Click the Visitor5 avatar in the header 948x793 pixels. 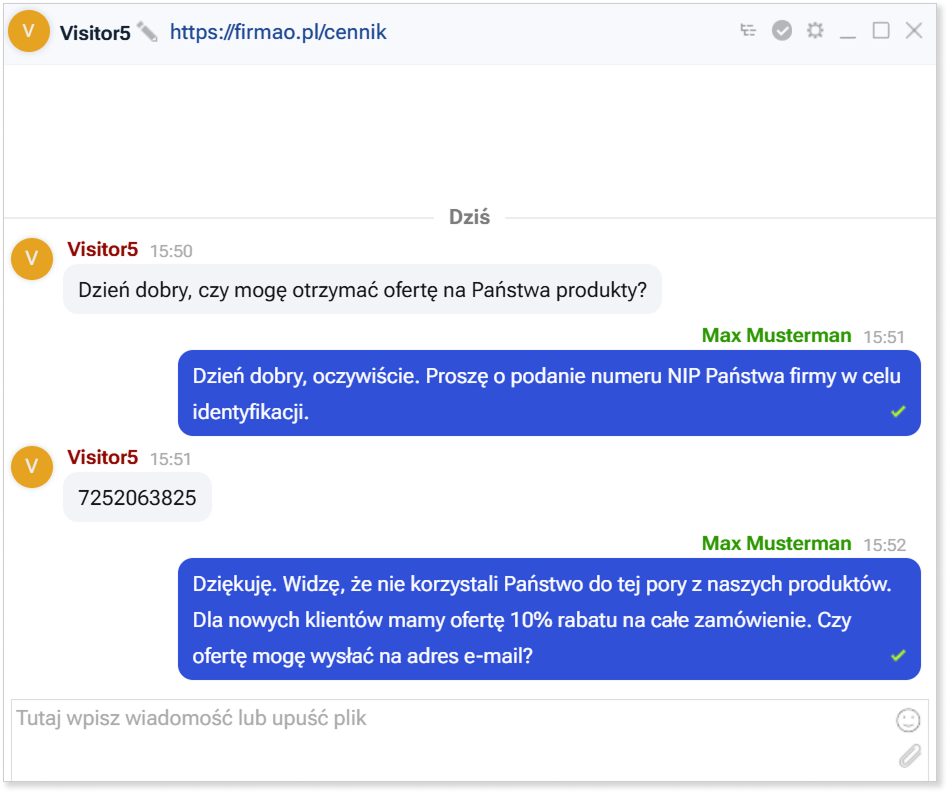[x=29, y=31]
